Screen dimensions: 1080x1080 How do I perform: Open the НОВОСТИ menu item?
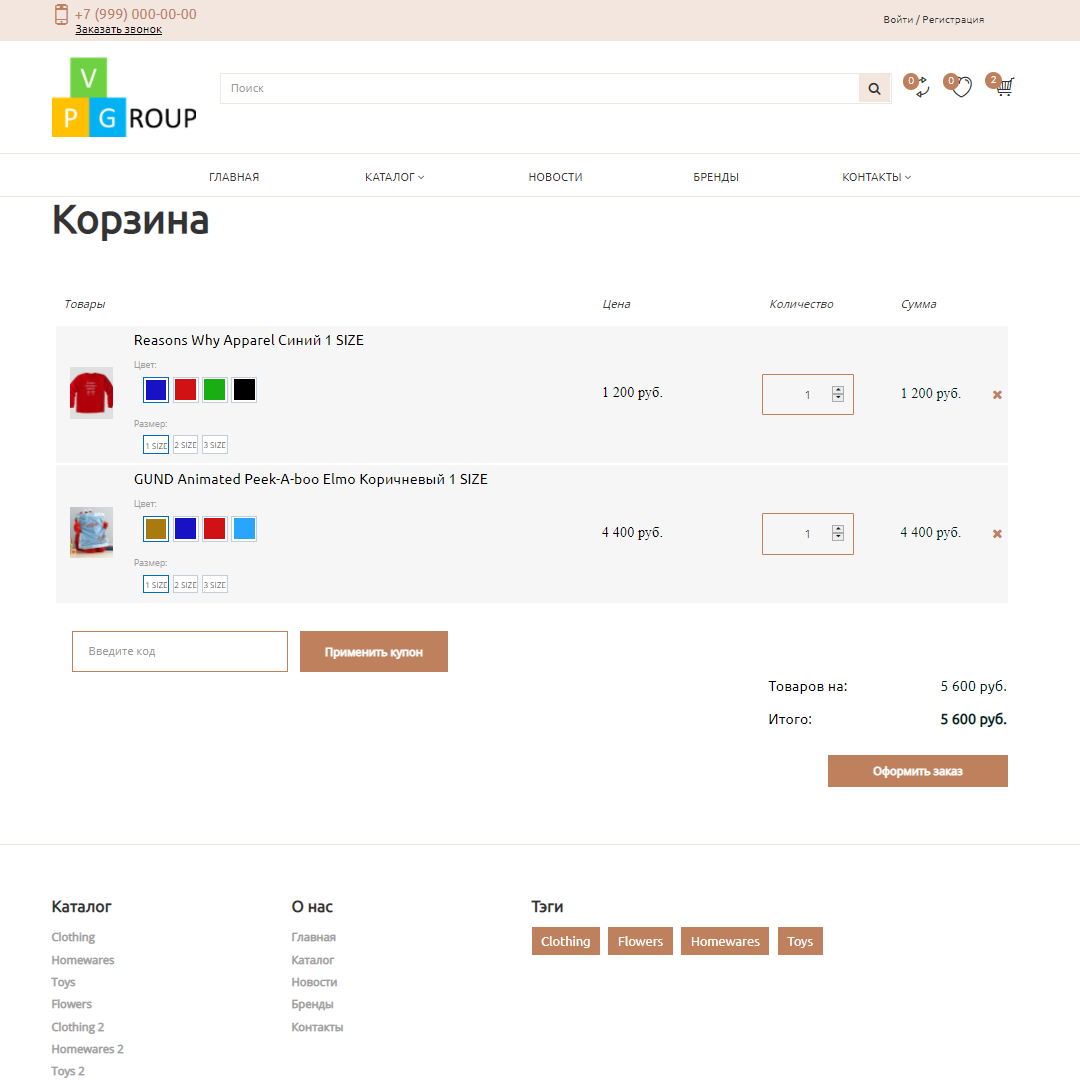555,176
